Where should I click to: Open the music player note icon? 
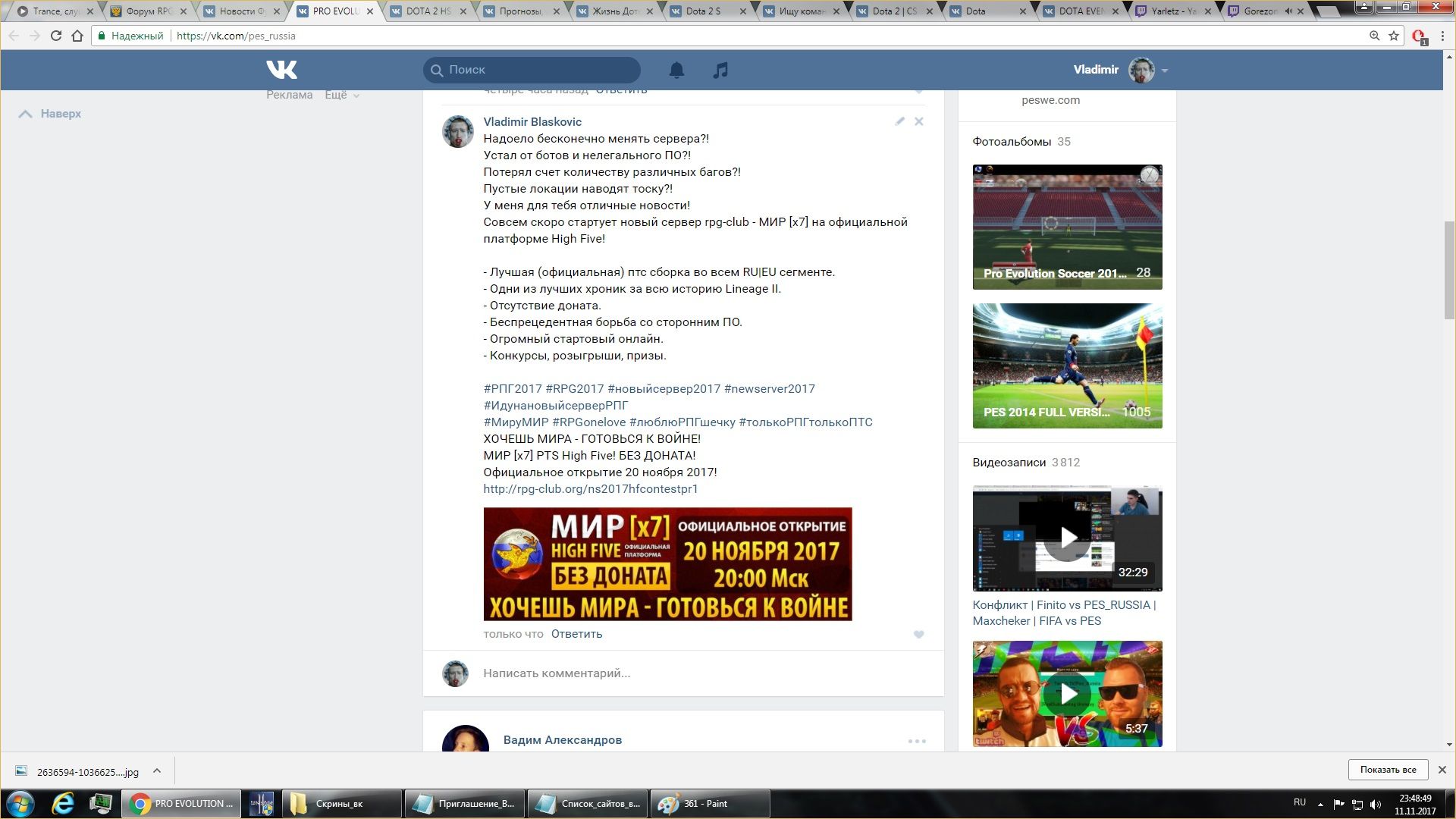pyautogui.click(x=720, y=70)
